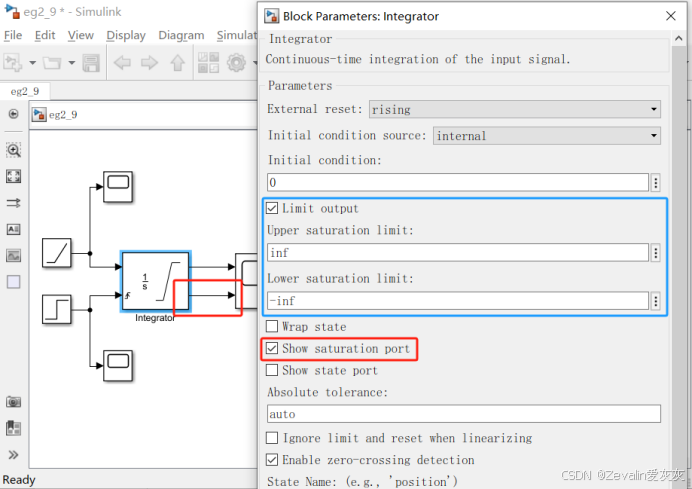Open the External reset dropdown
Image resolution: width=692 pixels, height=489 pixels.
515,109
